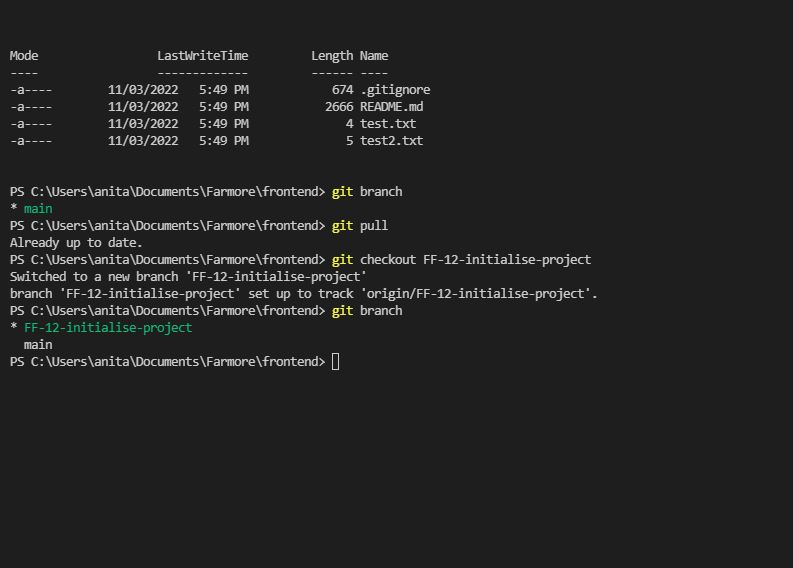This screenshot has height=568, width=793.
Task: Click the 'git checkout FF-12-initialise-project' command
Action: (x=461, y=260)
